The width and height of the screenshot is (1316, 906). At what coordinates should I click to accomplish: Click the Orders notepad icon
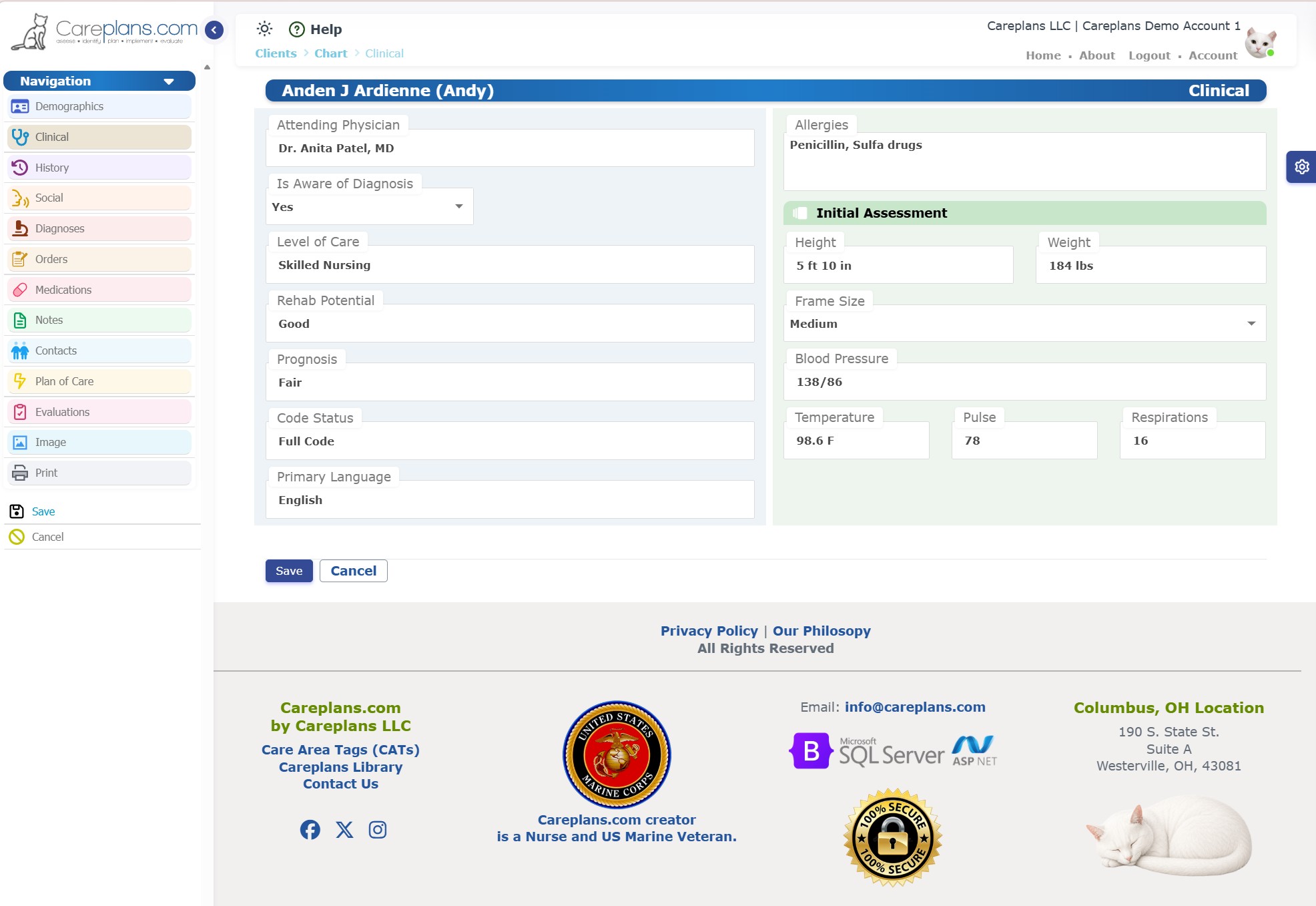click(x=20, y=259)
